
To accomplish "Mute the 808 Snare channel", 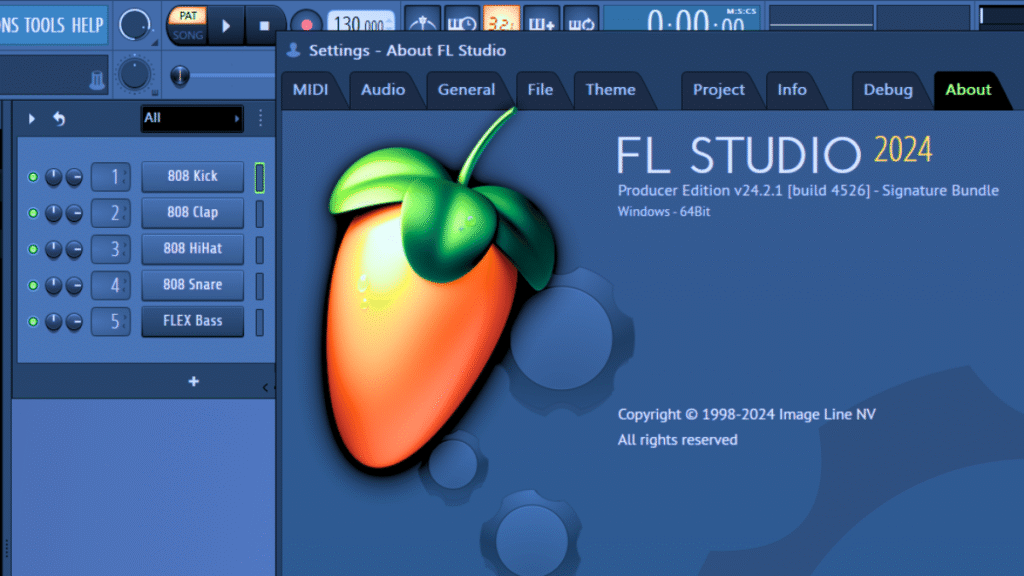I will tap(33, 285).
